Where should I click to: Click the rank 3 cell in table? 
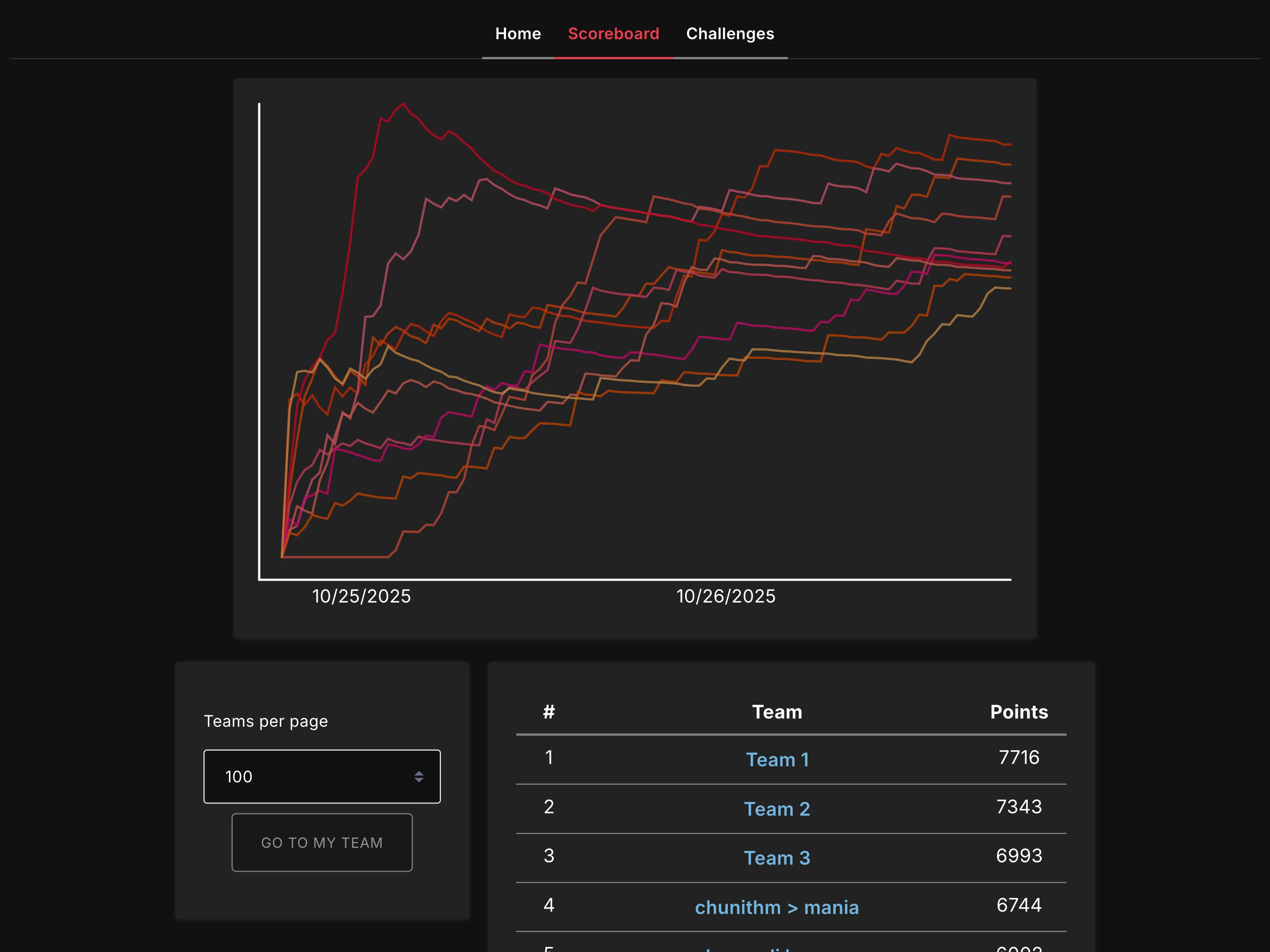click(x=549, y=856)
